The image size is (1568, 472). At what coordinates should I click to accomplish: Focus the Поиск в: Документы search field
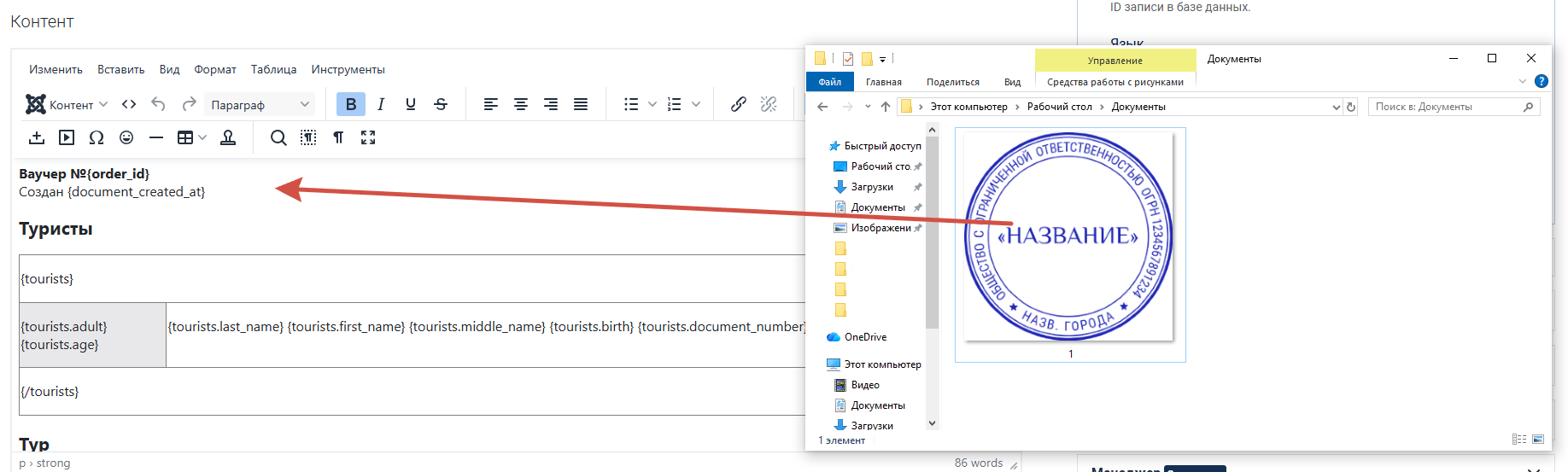(x=1448, y=107)
